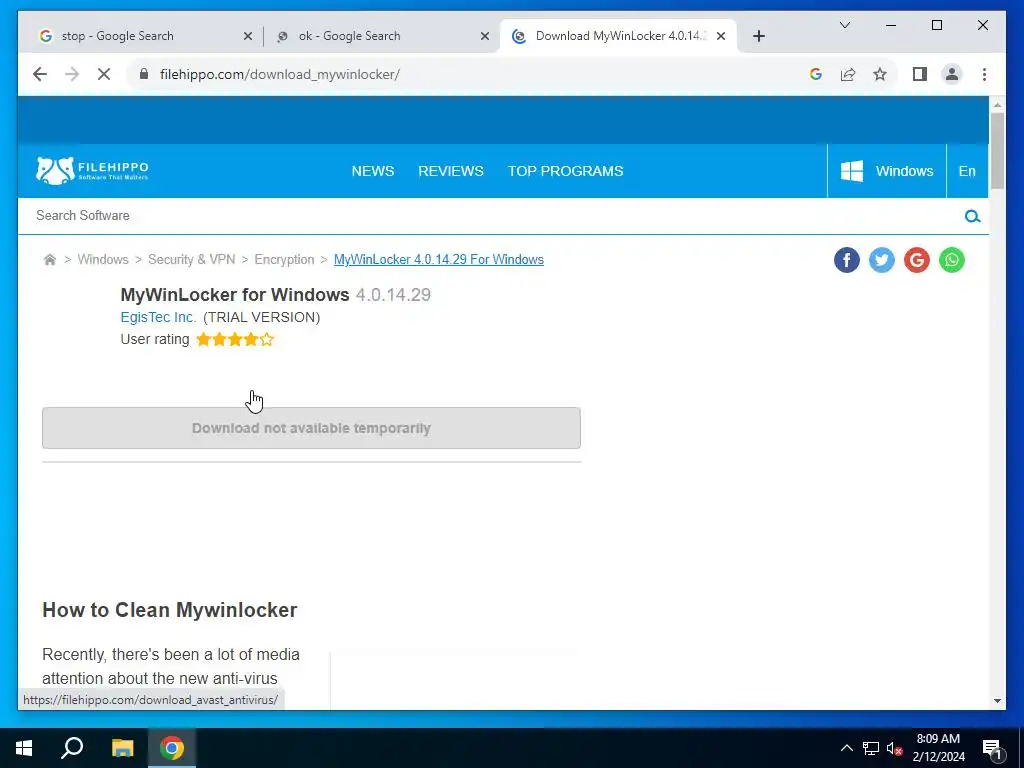The image size is (1024, 768).
Task: Click the Windows breadcrumb link
Action: (103, 259)
